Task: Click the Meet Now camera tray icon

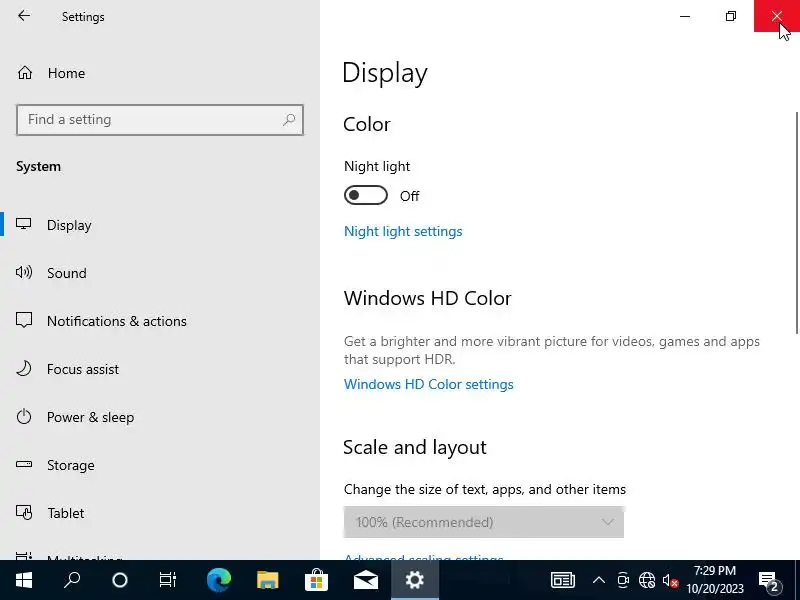Action: pos(623,580)
